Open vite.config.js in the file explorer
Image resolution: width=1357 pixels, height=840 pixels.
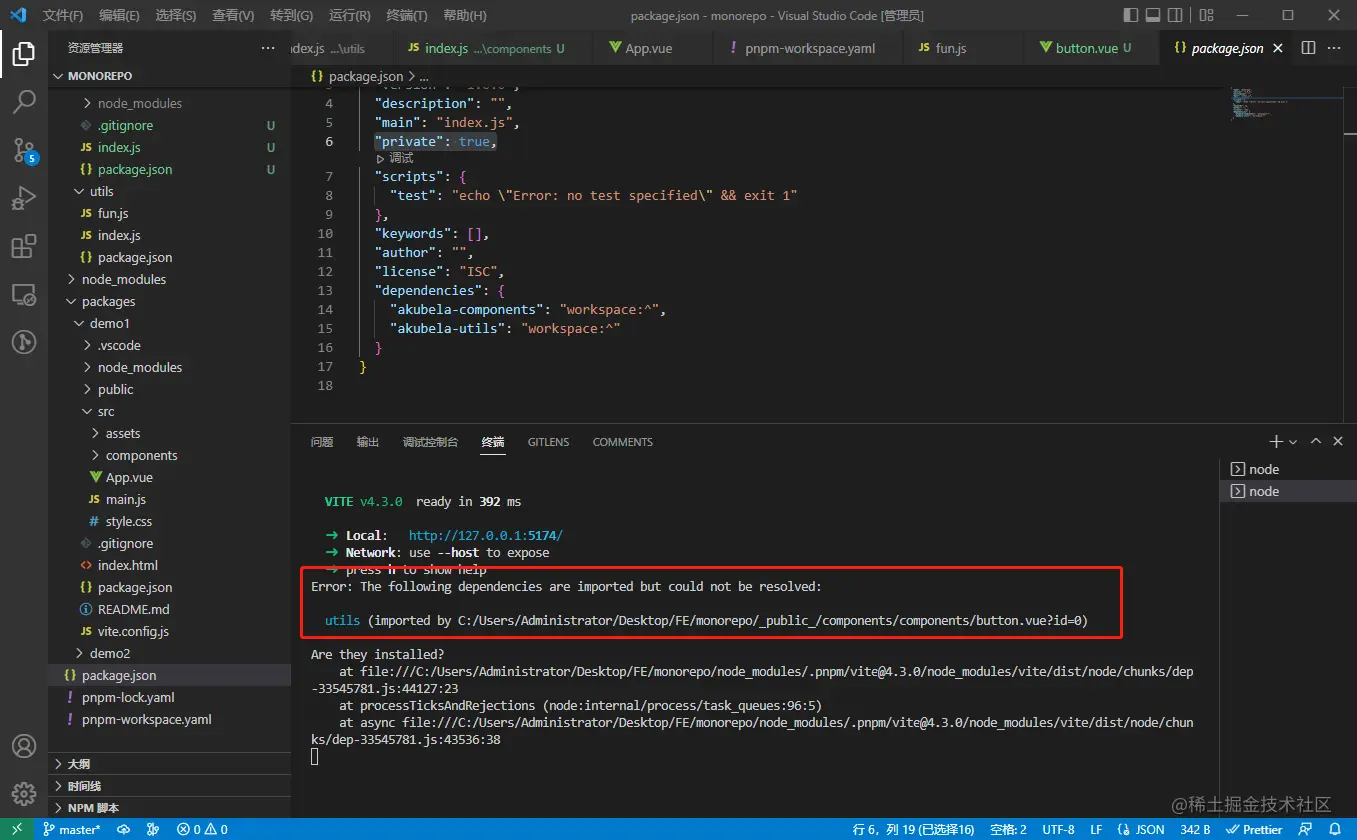(x=132, y=631)
